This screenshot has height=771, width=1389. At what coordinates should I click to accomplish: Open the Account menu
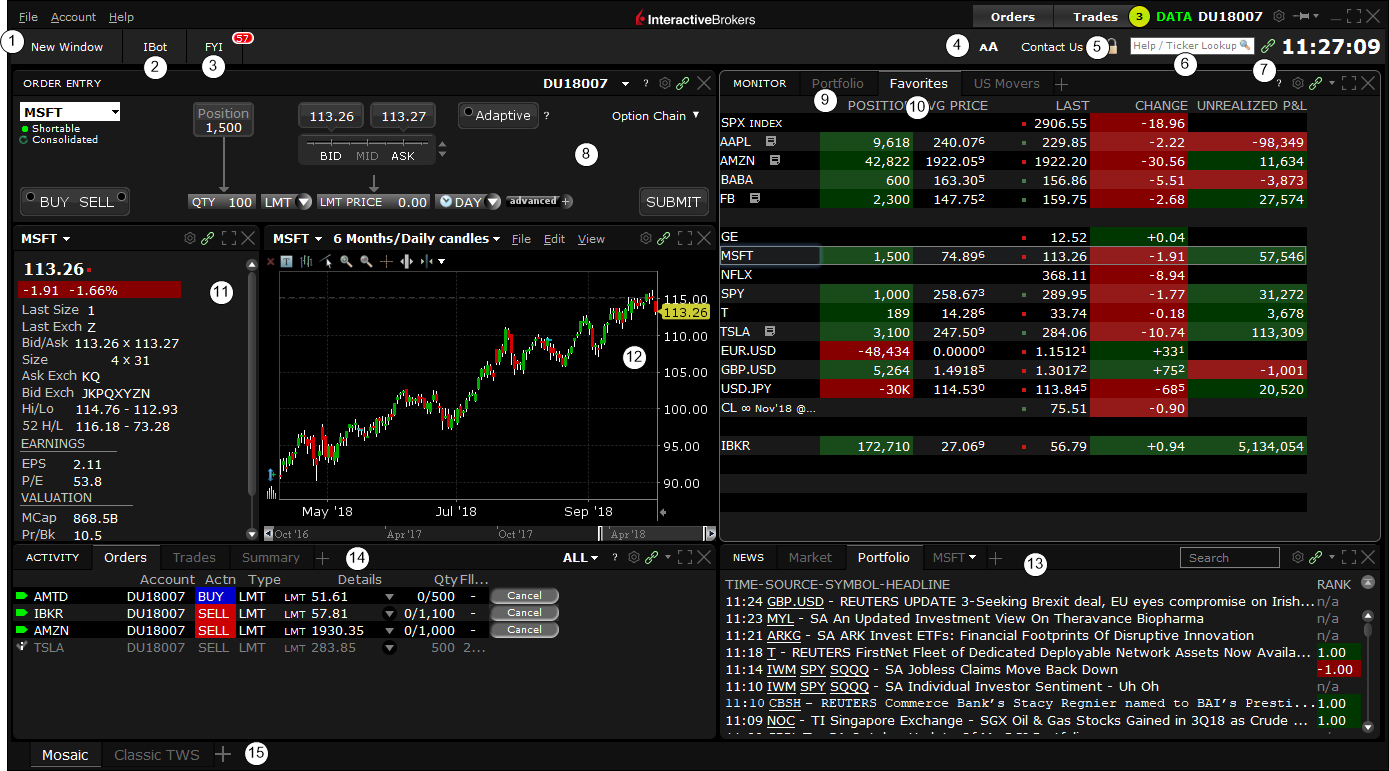(74, 17)
